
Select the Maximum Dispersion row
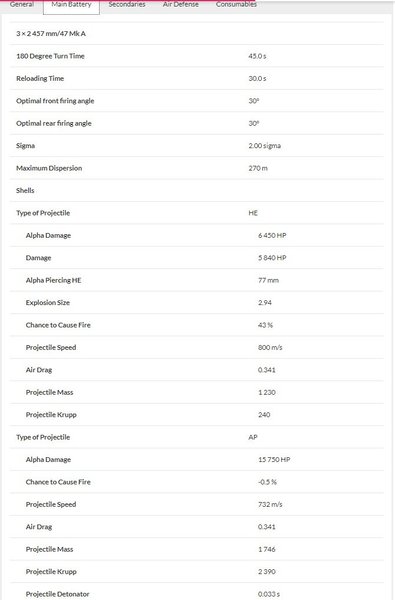click(197, 168)
